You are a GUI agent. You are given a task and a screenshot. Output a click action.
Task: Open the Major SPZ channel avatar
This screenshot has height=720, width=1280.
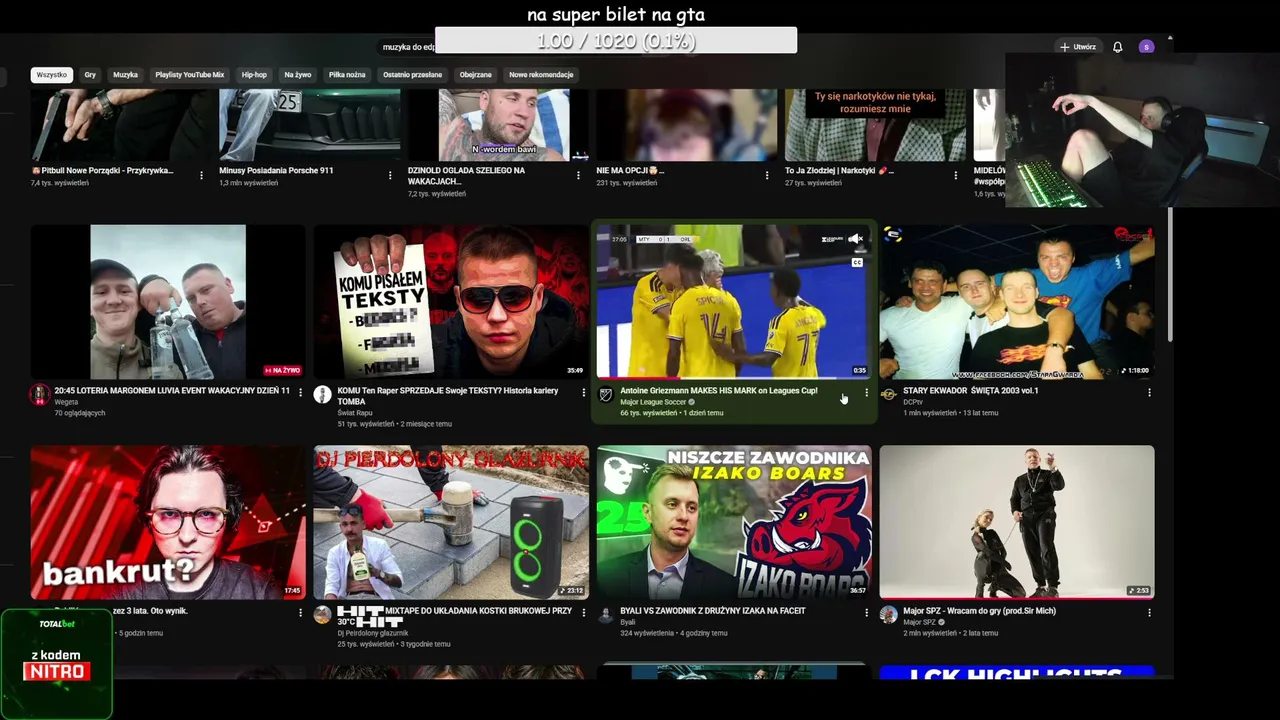click(x=888, y=615)
